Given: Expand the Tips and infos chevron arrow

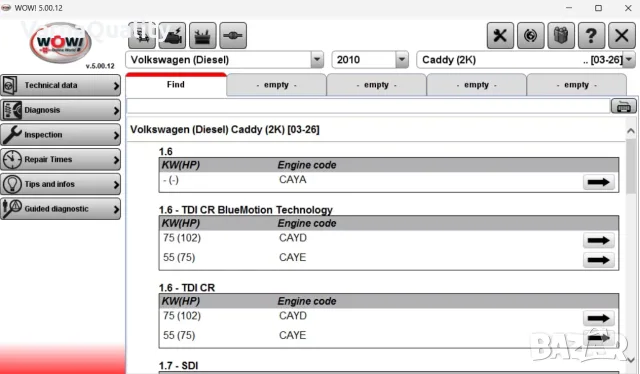Looking at the screenshot, I should [116, 185].
